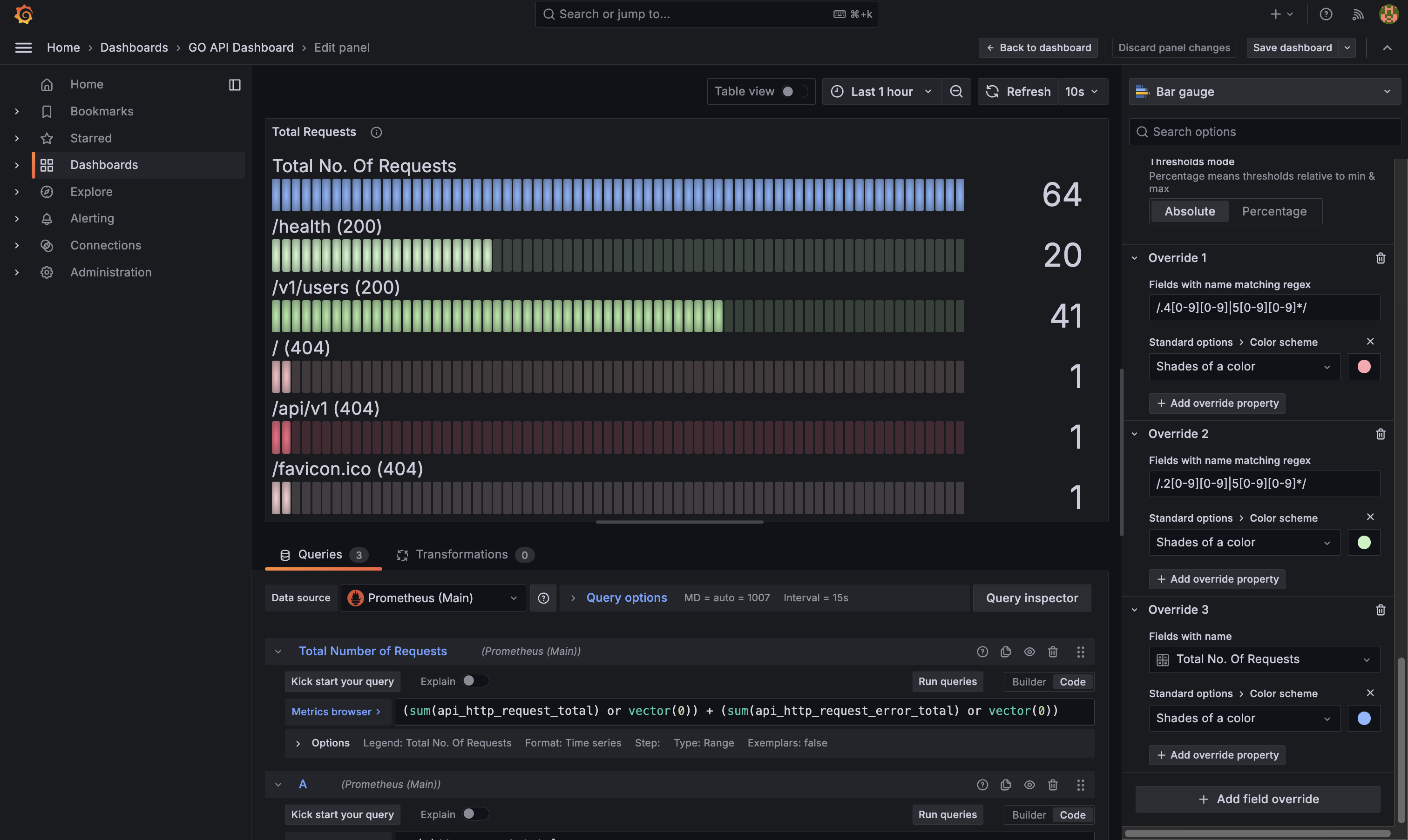
Task: Duplicate the Total Number of Requests query
Action: point(1005,652)
